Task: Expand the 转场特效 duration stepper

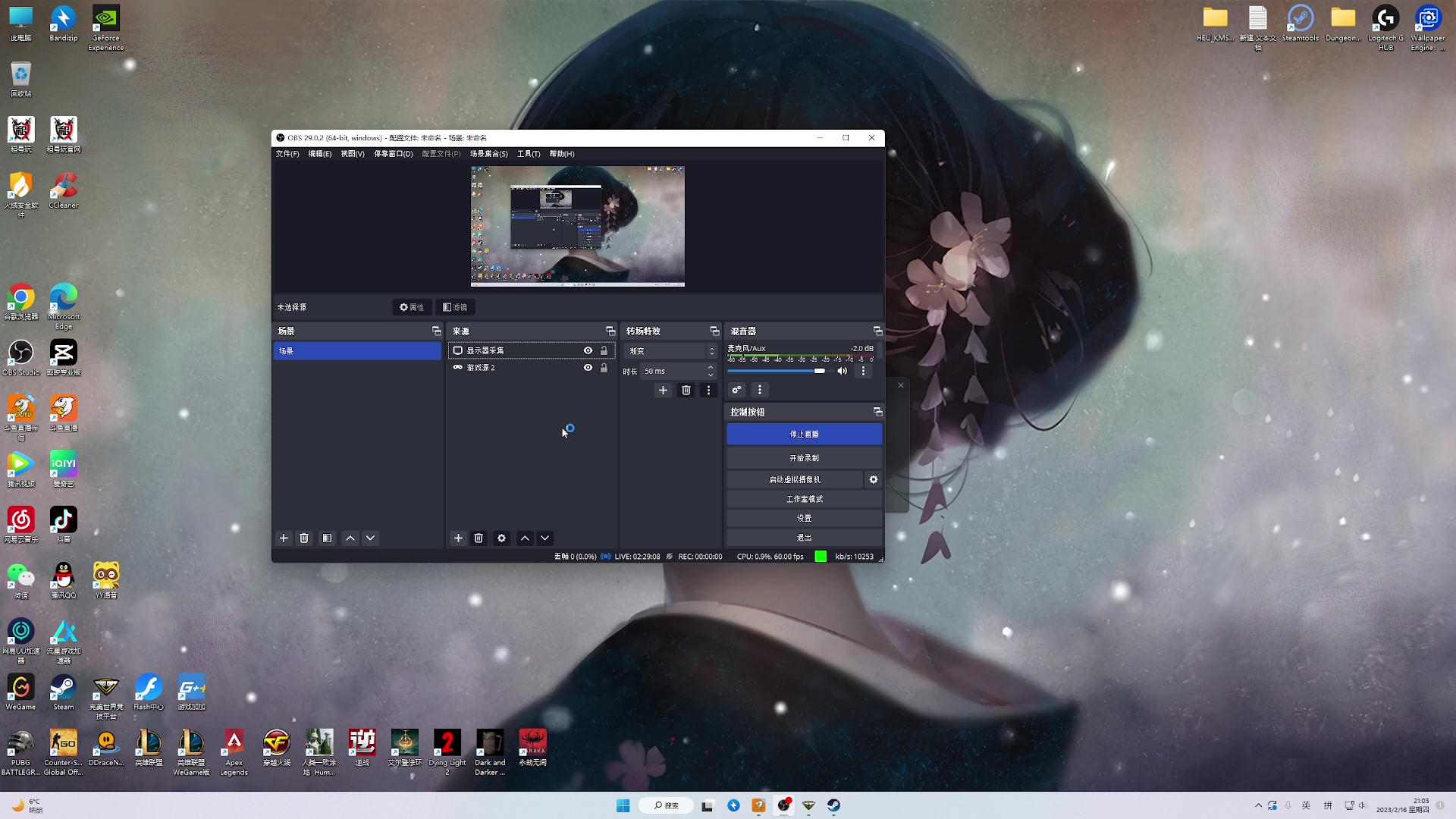Action: tap(711, 371)
